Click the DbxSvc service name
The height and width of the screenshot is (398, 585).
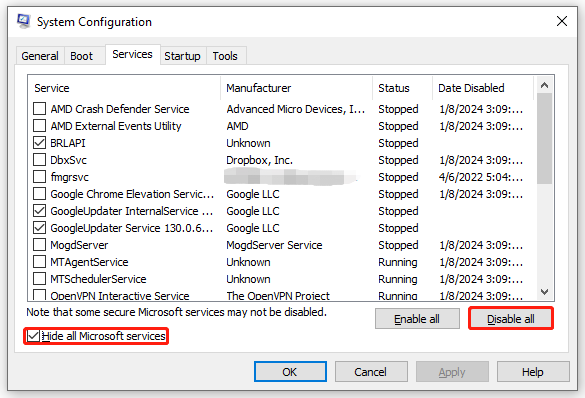click(x=68, y=160)
